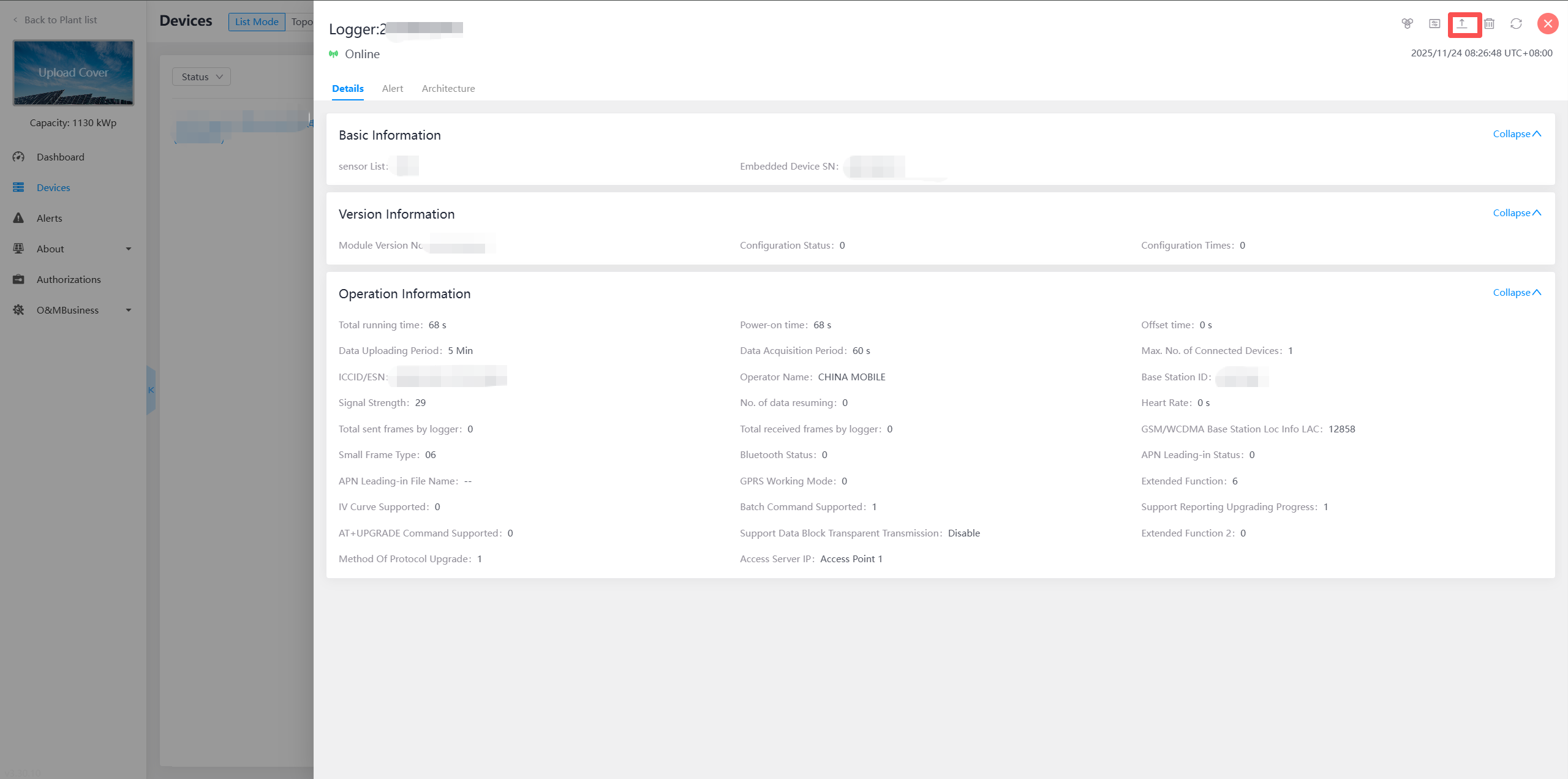
Task: Open the Authorizations page
Action: point(68,279)
